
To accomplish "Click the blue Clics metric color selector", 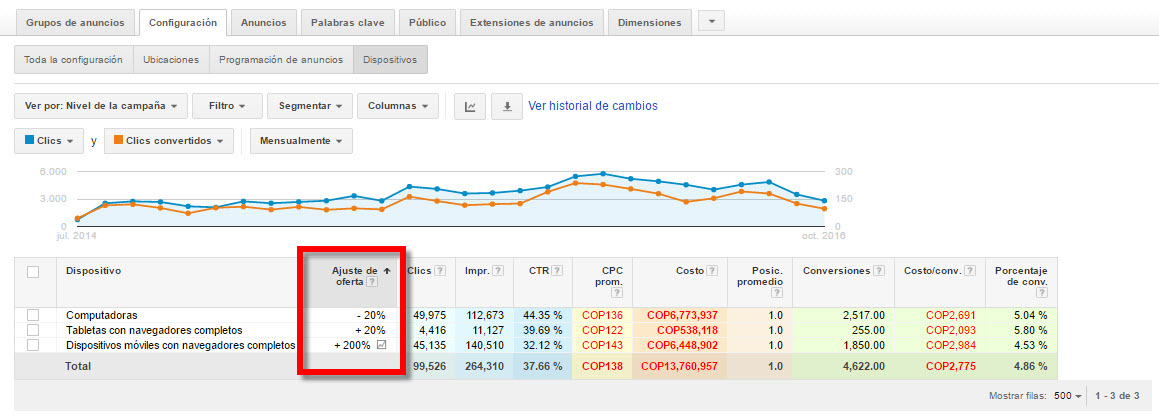I will point(49,141).
